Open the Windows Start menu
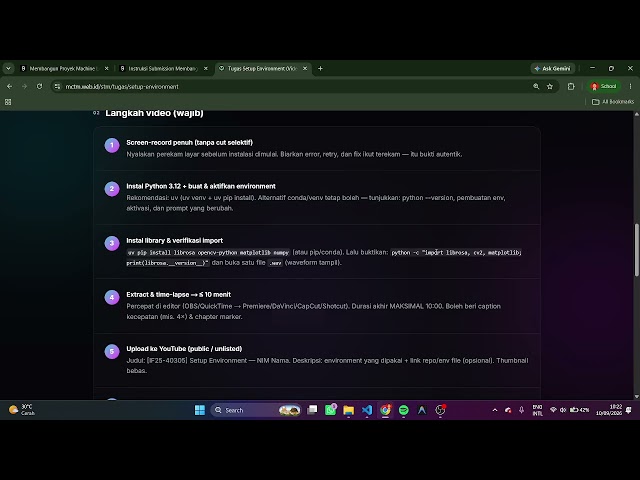This screenshot has height=480, width=640. 200,410
